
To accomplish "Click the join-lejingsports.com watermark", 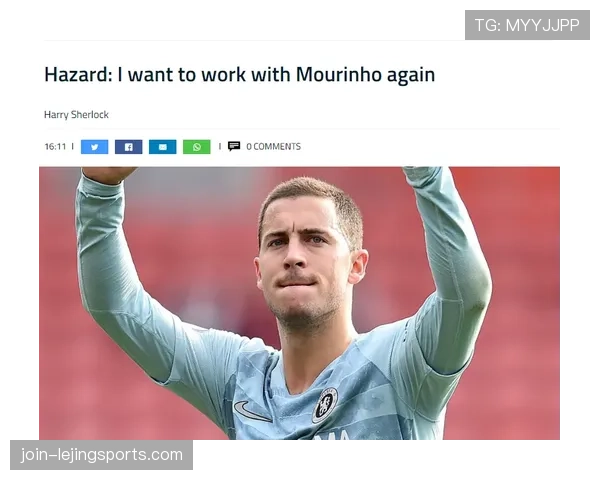I will (x=101, y=455).
